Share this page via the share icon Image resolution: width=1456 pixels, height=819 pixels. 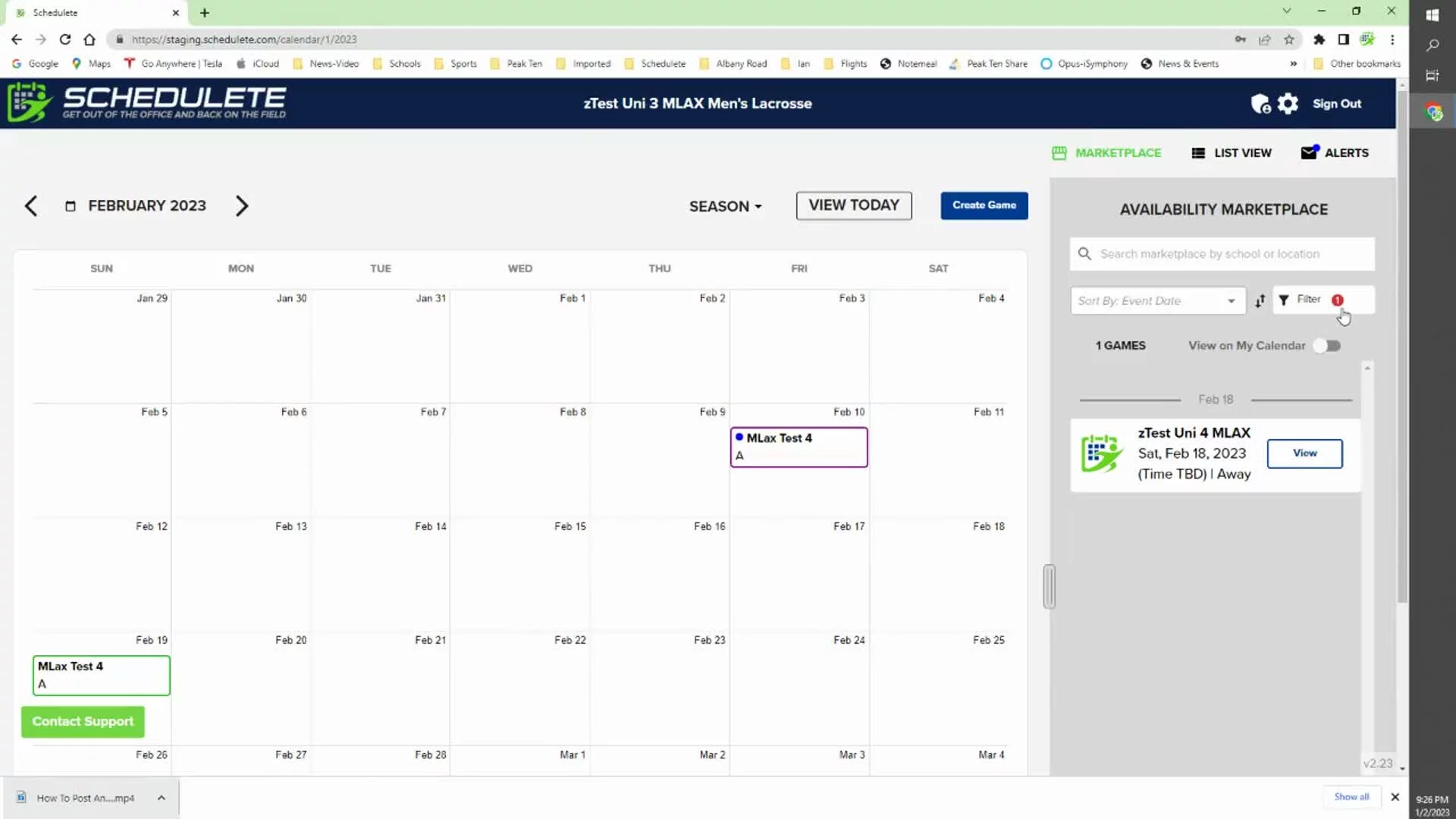coord(1264,39)
